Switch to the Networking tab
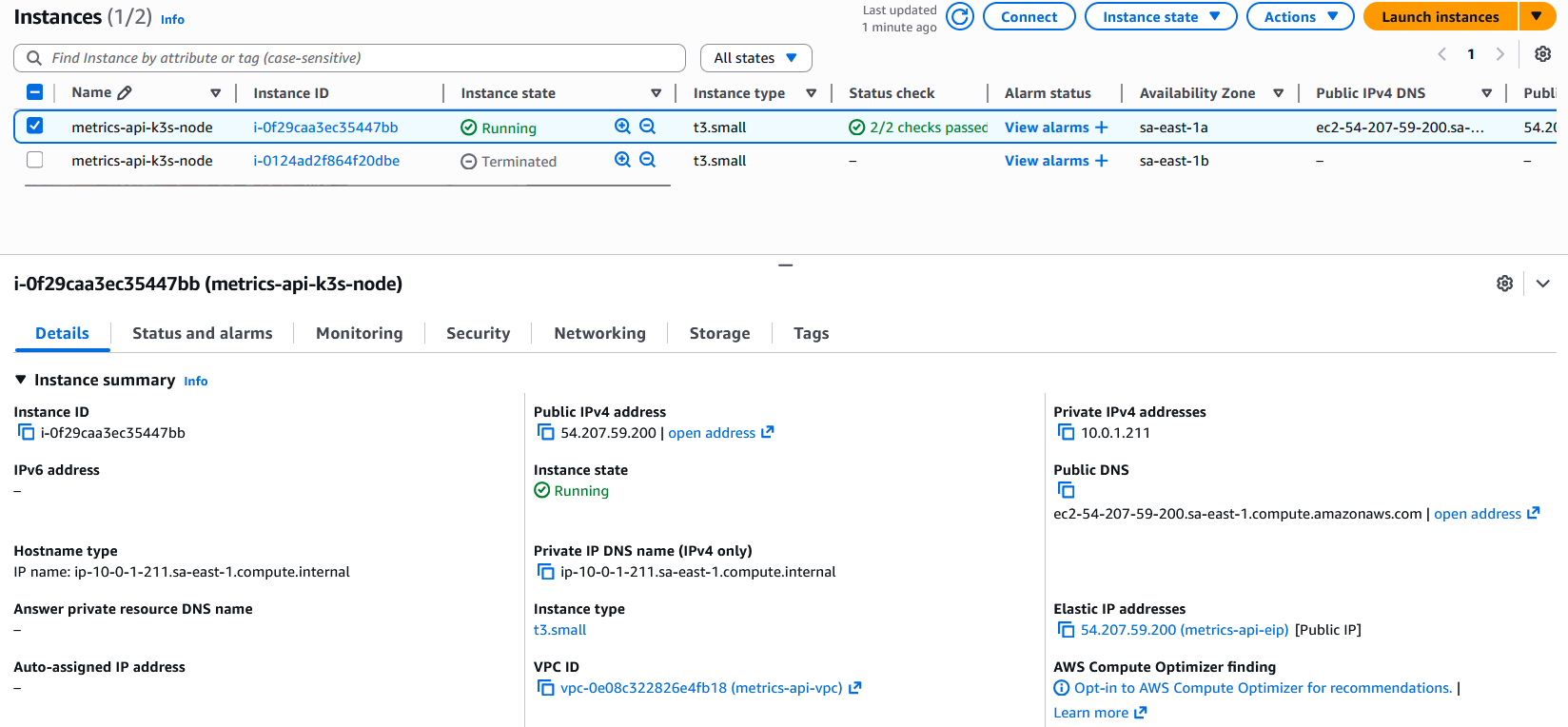The image size is (1568, 727). pos(599,333)
